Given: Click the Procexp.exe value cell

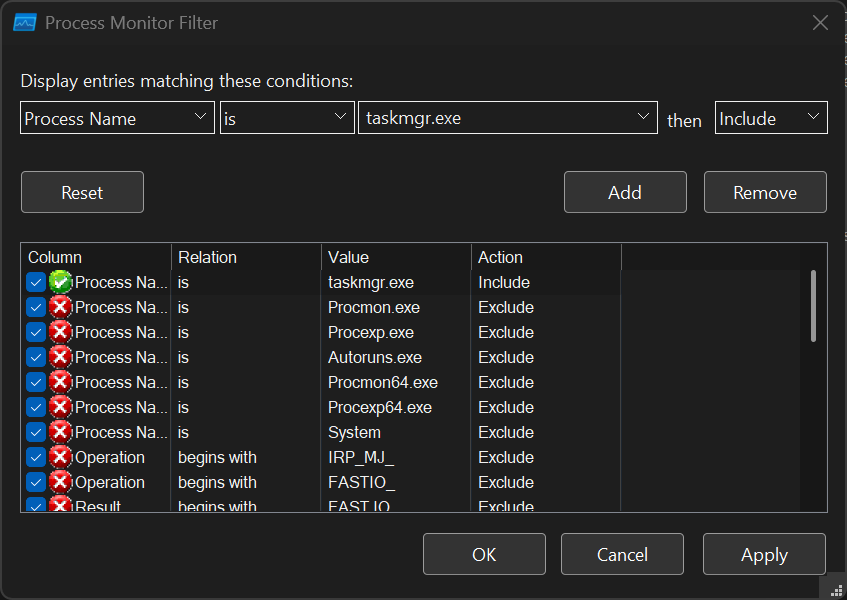Looking at the screenshot, I should click(396, 332).
